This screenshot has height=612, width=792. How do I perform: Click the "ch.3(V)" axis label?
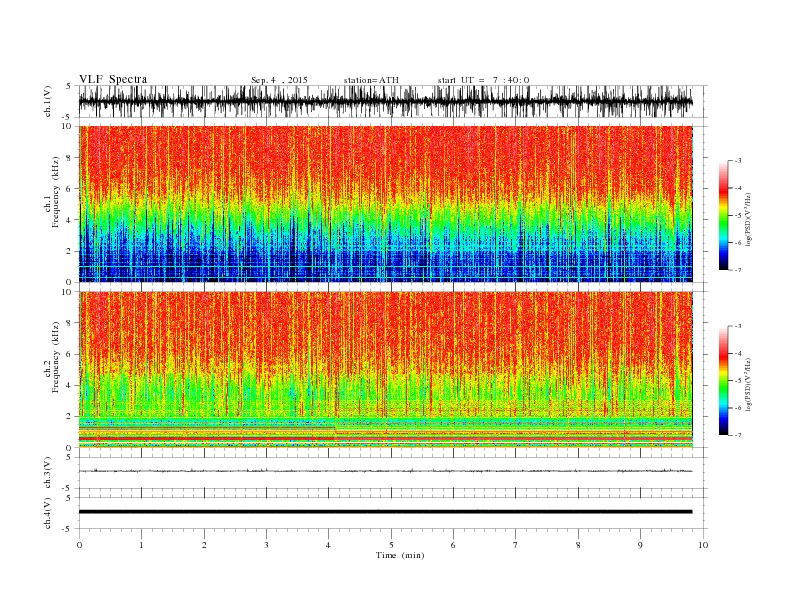(48, 473)
